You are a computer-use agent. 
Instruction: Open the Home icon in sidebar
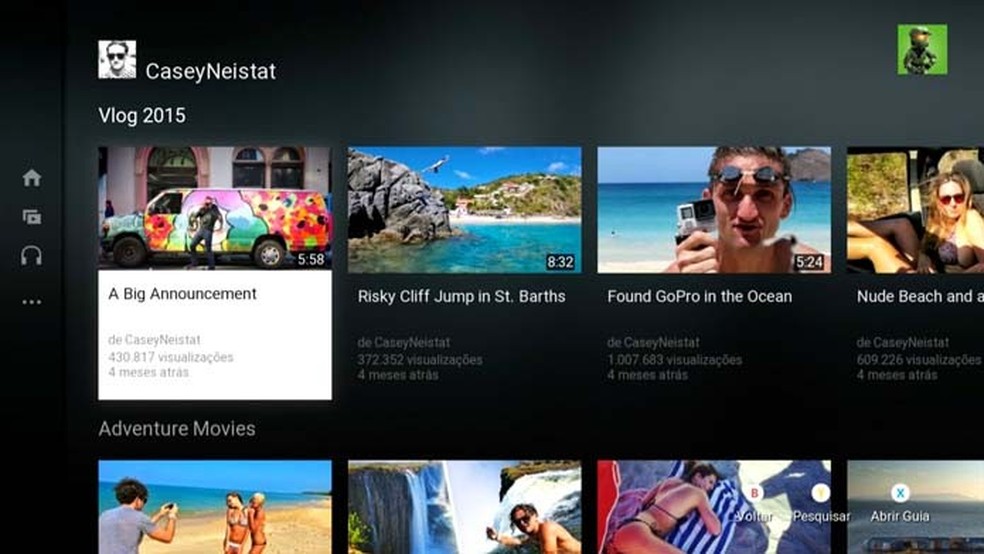coord(31,178)
